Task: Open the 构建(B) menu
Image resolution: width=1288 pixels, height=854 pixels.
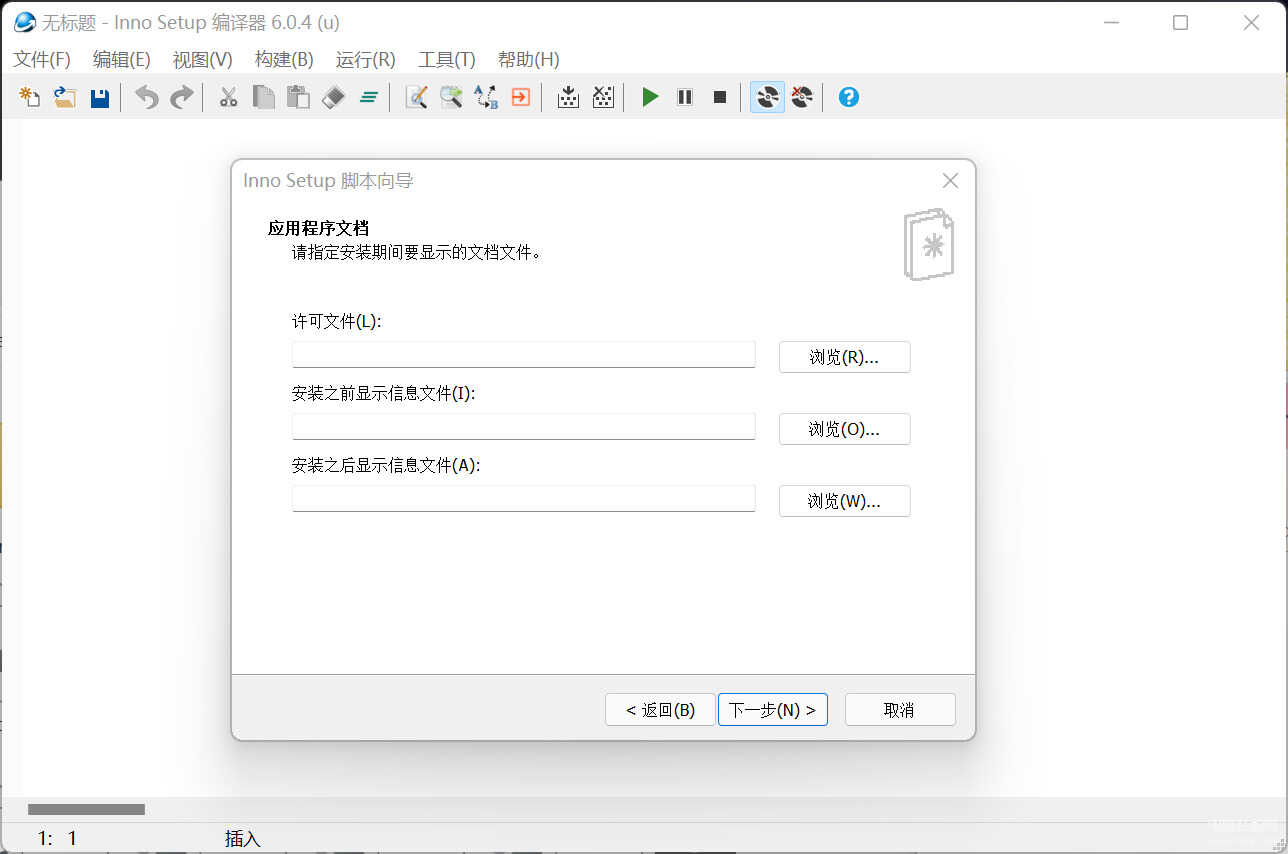Action: tap(284, 60)
